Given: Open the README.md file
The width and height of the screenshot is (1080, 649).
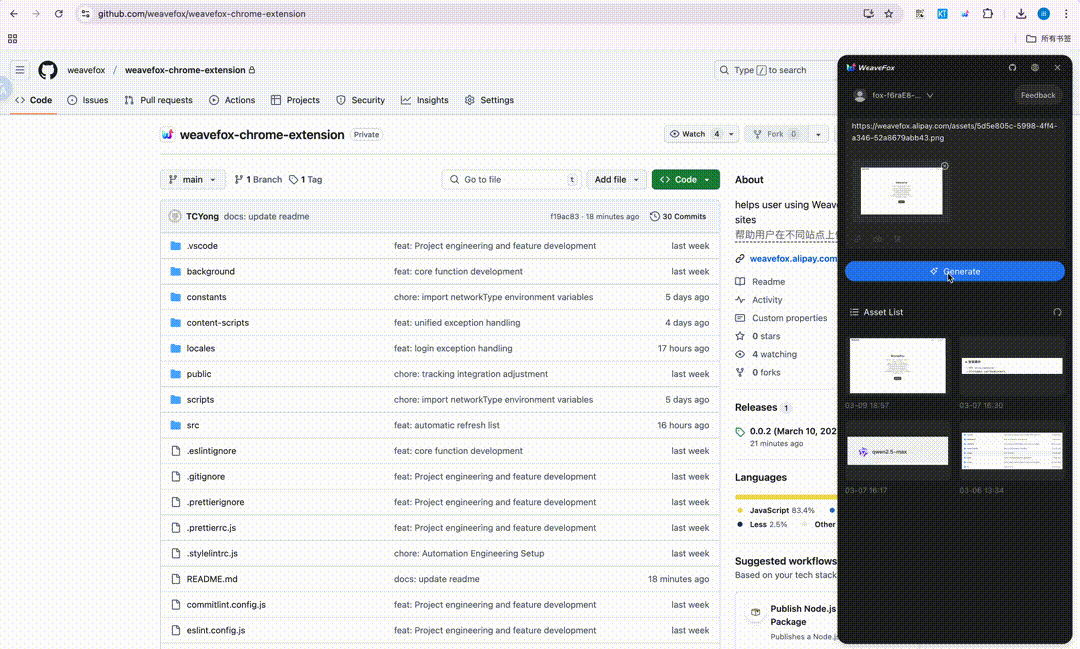Looking at the screenshot, I should 211,579.
